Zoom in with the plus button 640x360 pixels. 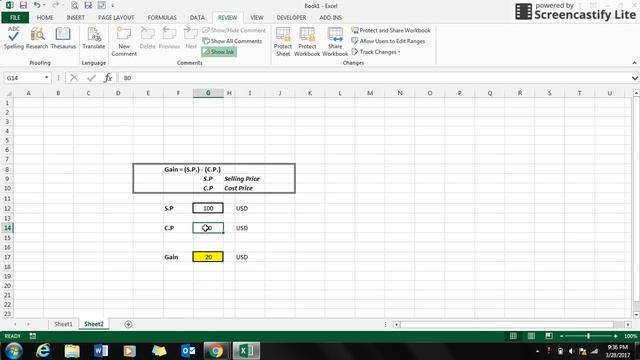click(616, 336)
